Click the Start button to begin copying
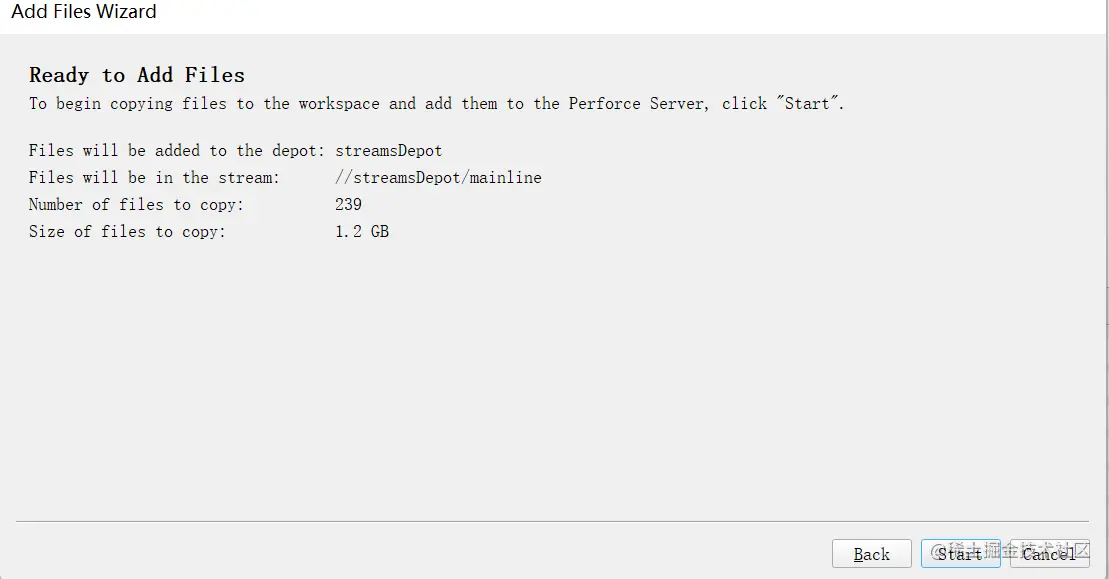 [960, 554]
